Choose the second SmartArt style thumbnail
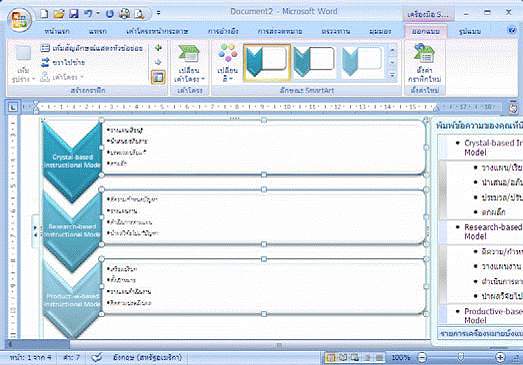This screenshot has width=523, height=365. (314, 63)
